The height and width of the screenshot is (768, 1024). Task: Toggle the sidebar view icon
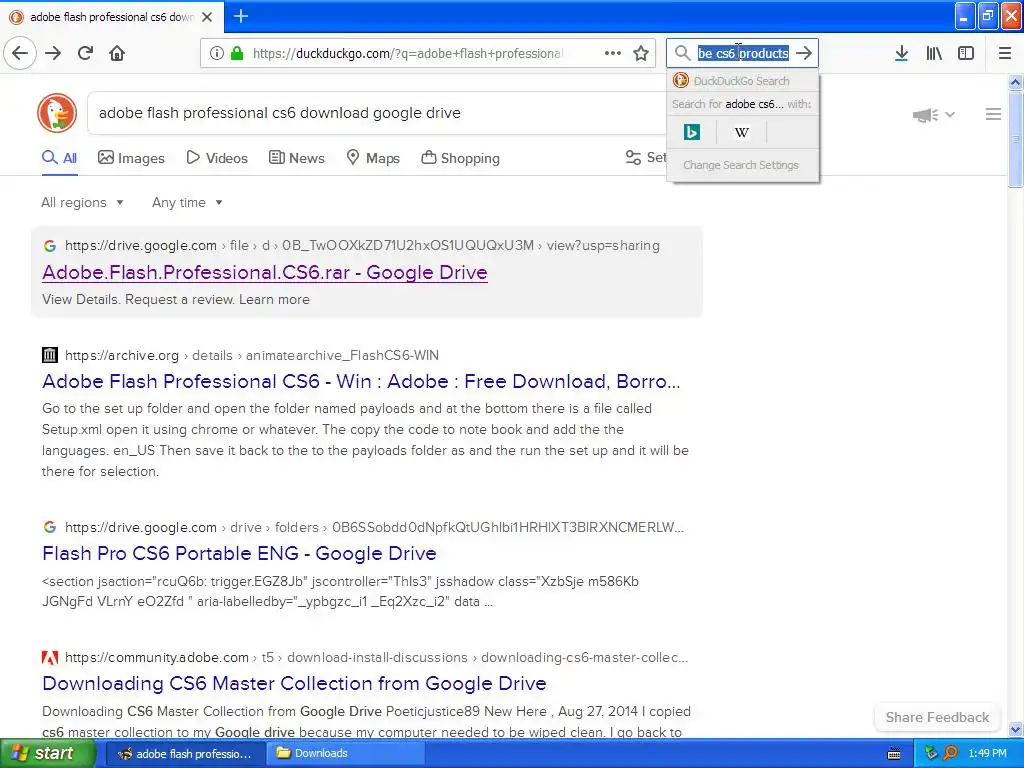coord(966,53)
